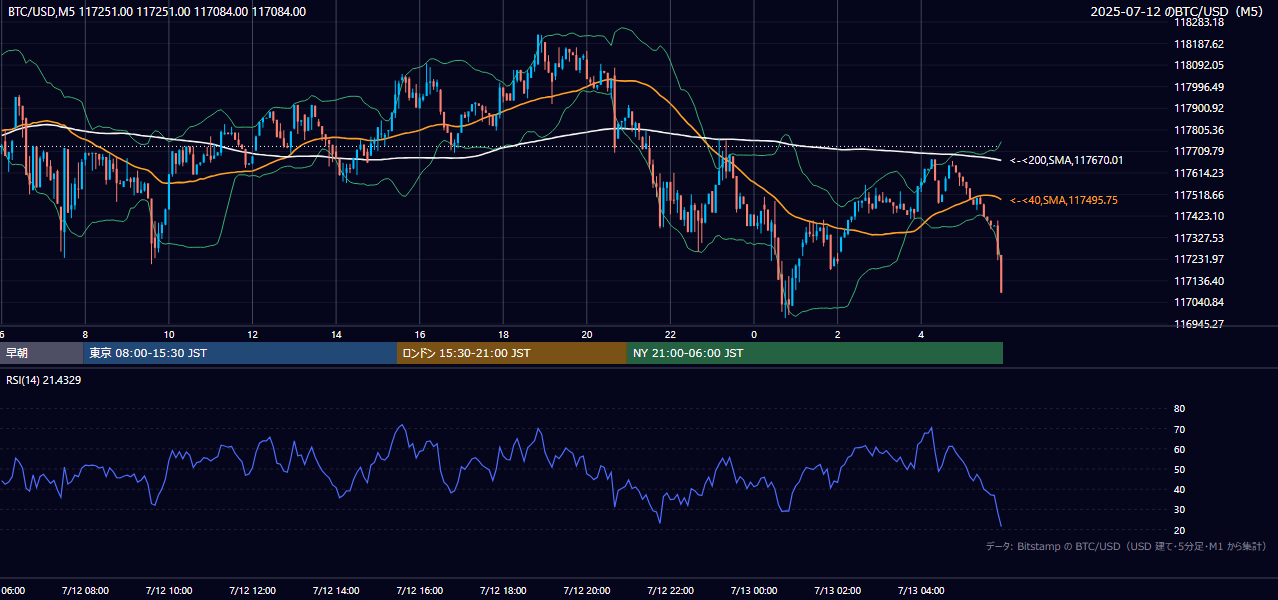Image resolution: width=1278 pixels, height=600 pixels.
Task: Click RSI axis level 70
Action: pyautogui.click(x=1179, y=429)
